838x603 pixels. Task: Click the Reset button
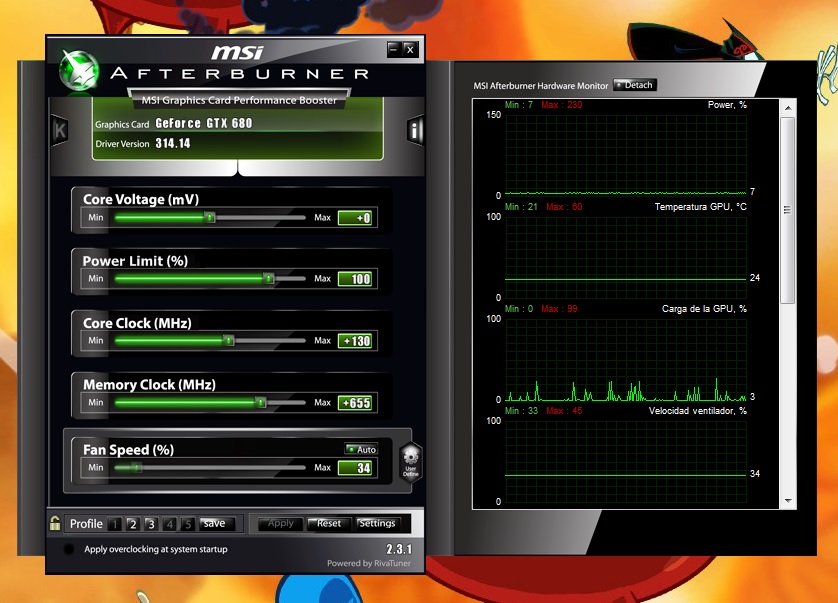coord(329,524)
